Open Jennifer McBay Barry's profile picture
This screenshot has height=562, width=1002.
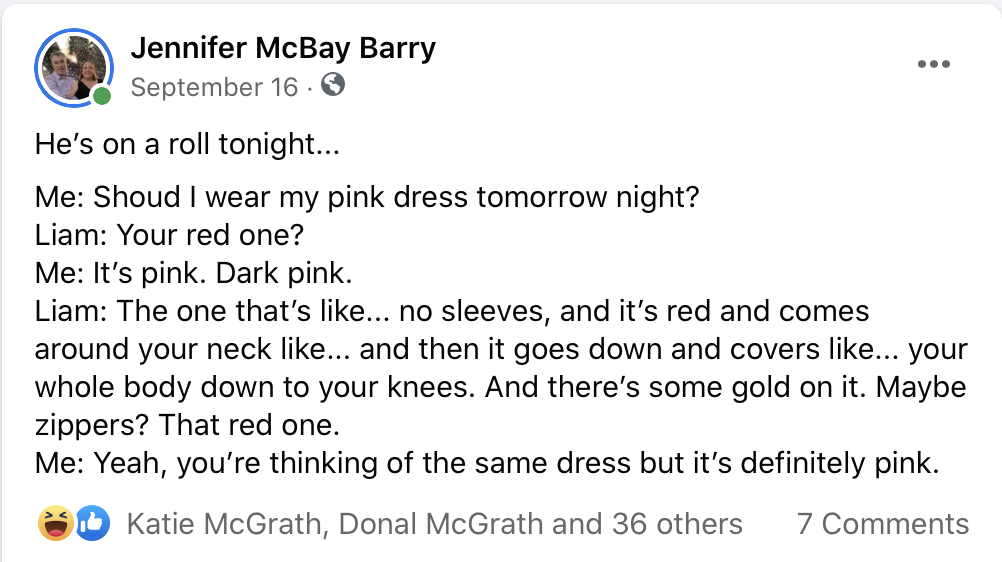coord(72,68)
